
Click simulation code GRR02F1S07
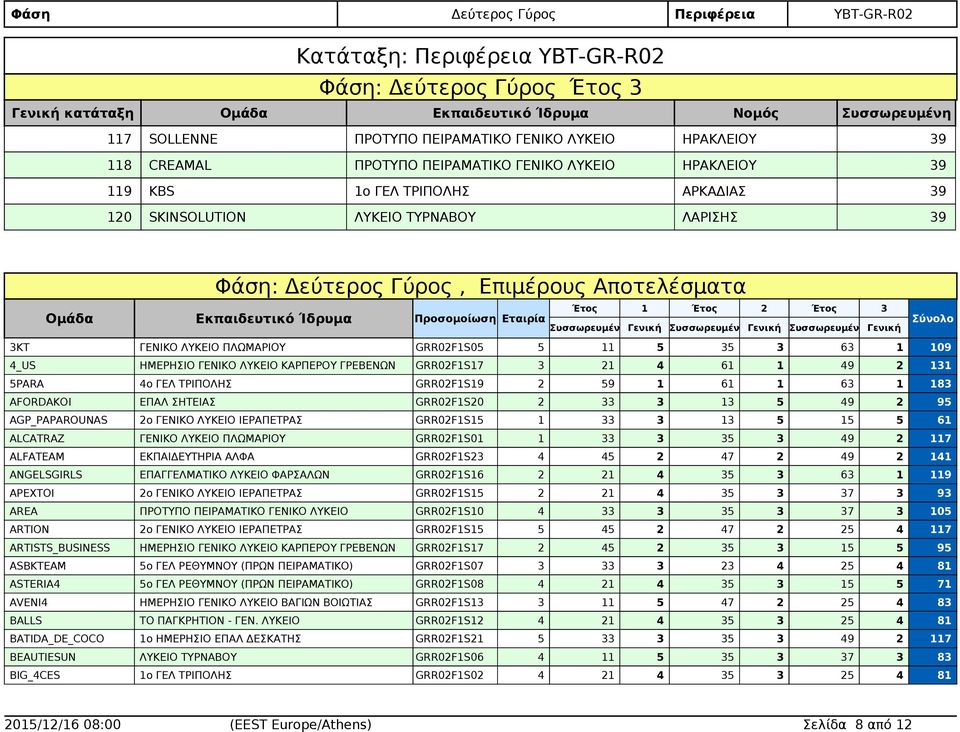coord(449,566)
